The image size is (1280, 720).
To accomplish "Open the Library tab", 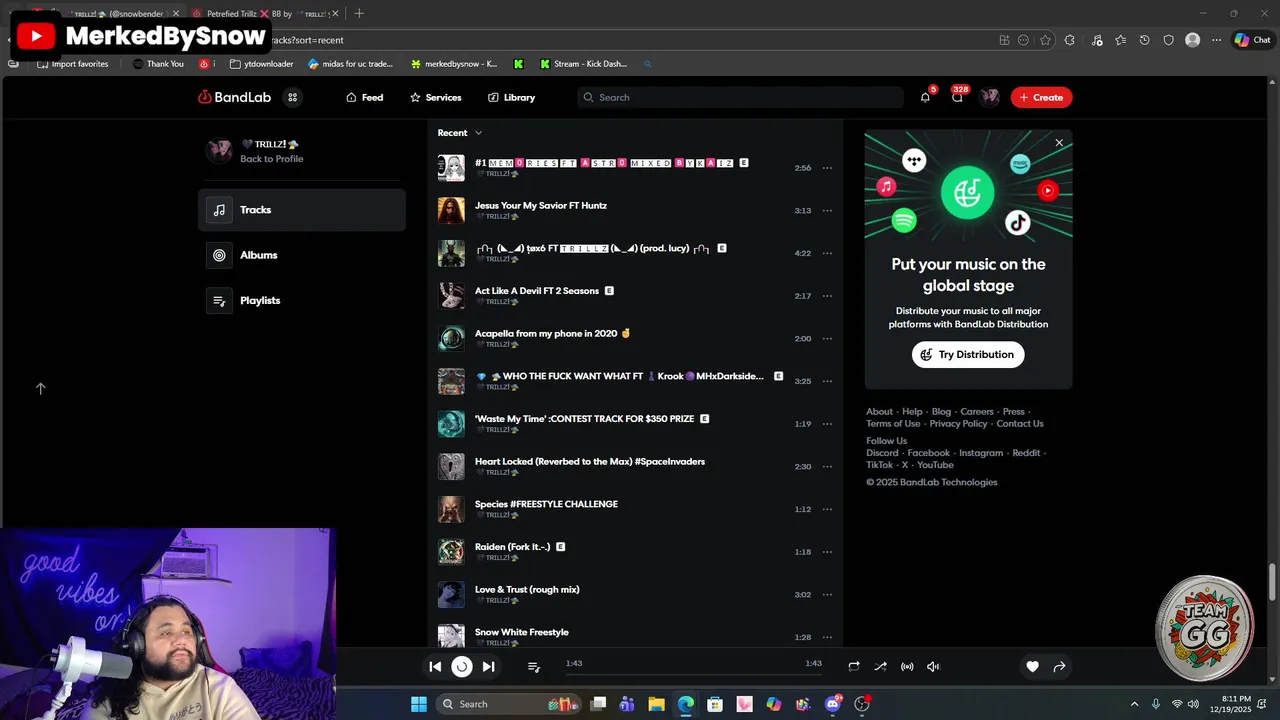I will [x=511, y=97].
